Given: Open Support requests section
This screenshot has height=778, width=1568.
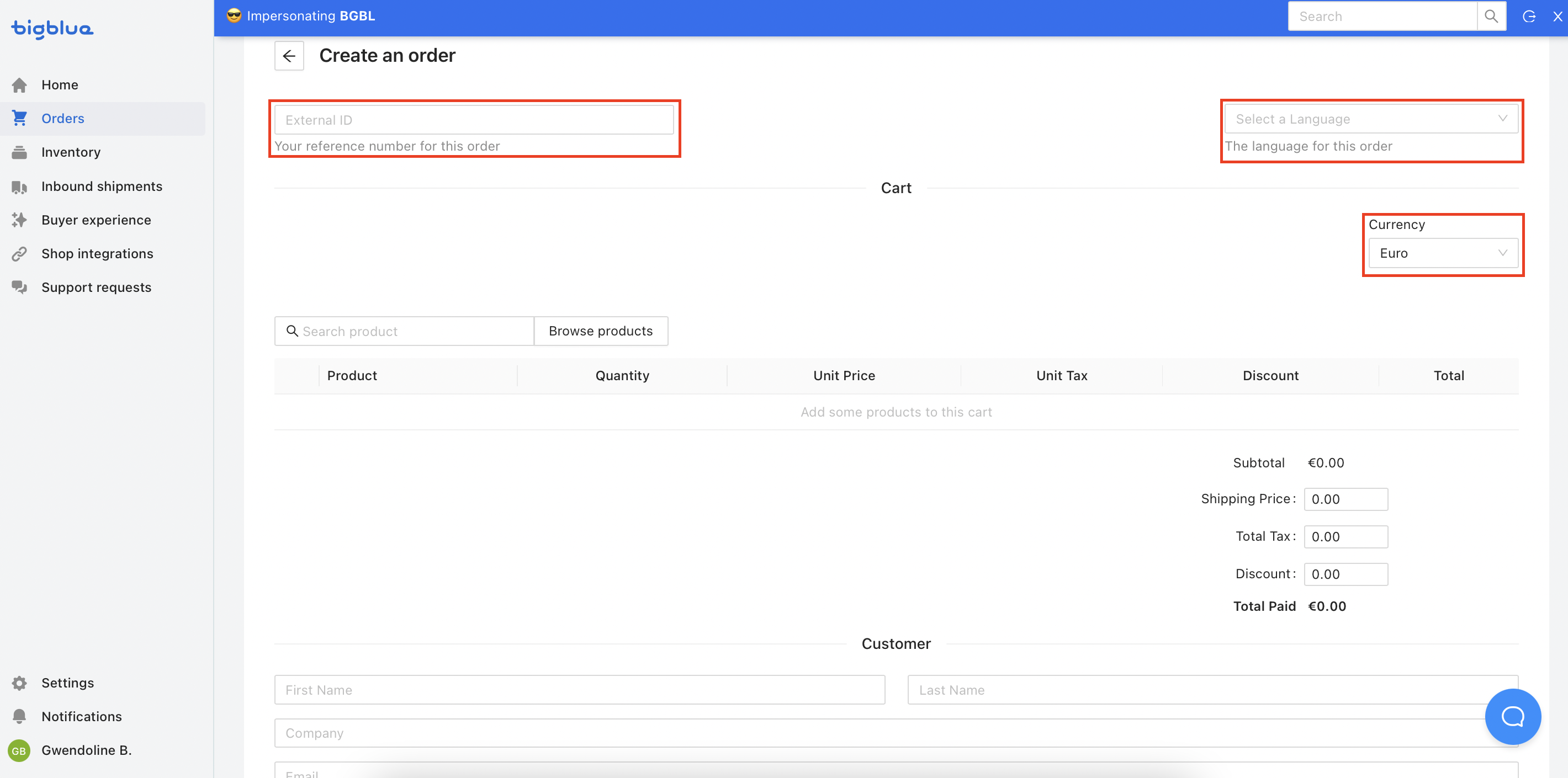Looking at the screenshot, I should pyautogui.click(x=96, y=287).
